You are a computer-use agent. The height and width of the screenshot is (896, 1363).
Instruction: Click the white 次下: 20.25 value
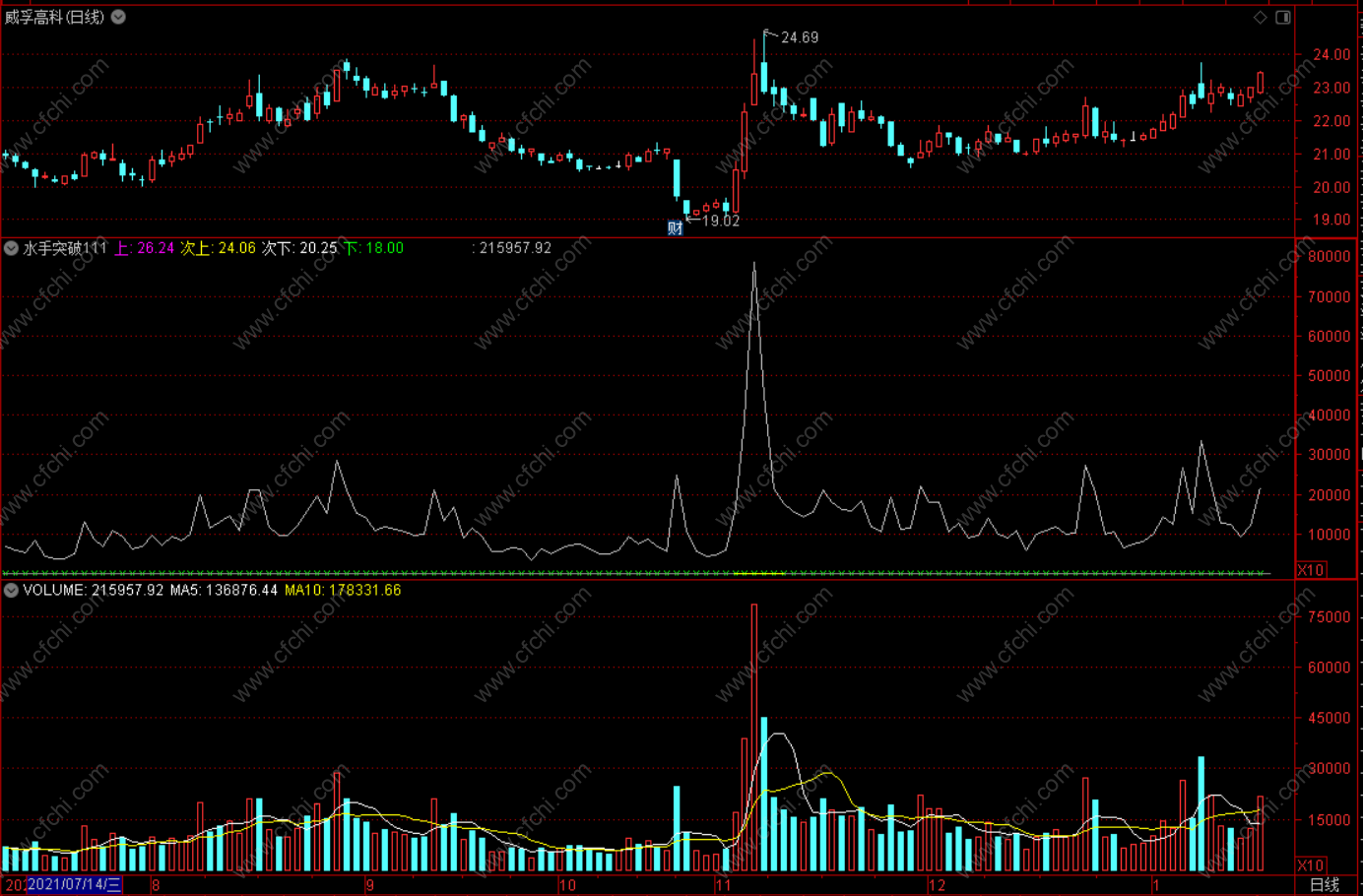(x=299, y=248)
